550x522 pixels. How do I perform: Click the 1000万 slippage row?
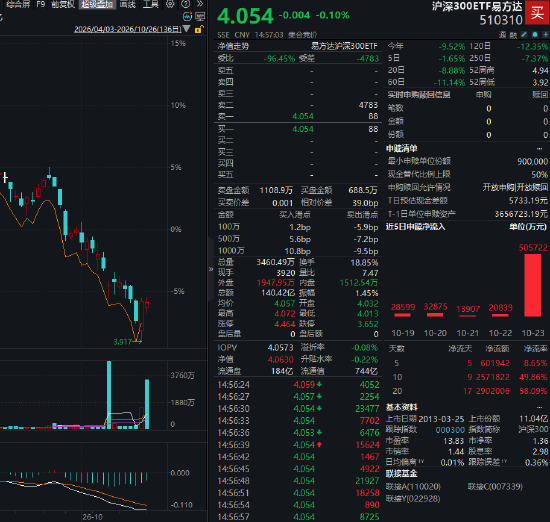tap(298, 251)
